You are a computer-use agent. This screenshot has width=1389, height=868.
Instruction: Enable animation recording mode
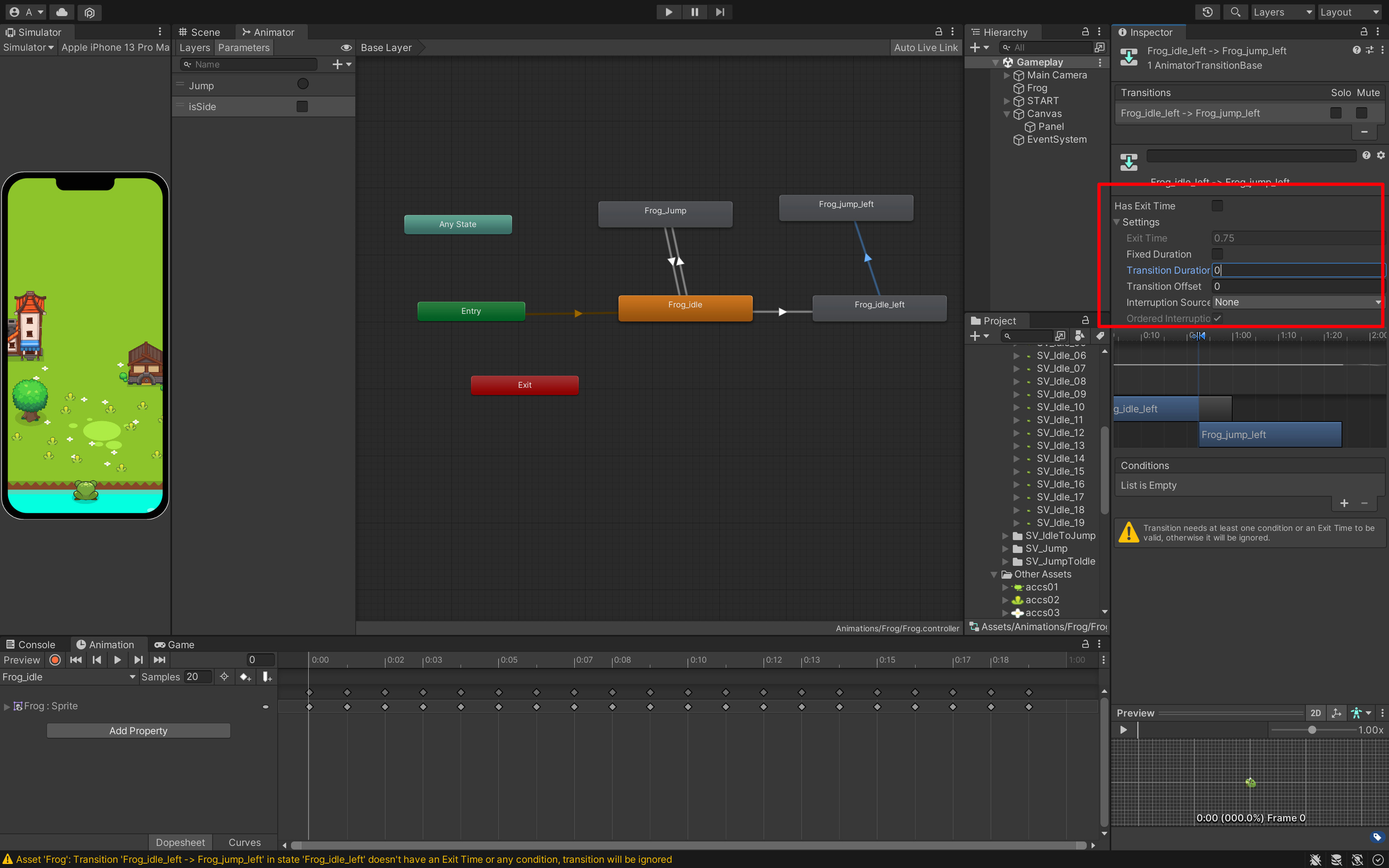[55, 660]
